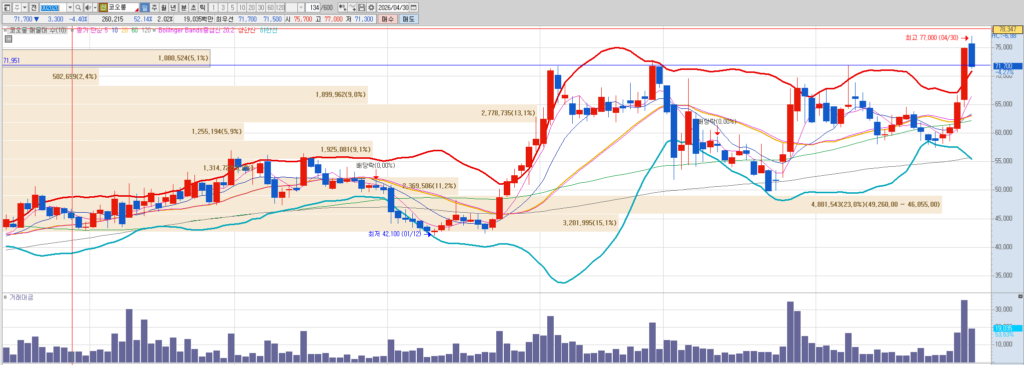The image size is (1024, 365).
Task: Open the calendar date picker icon
Action: click(x=413, y=7)
